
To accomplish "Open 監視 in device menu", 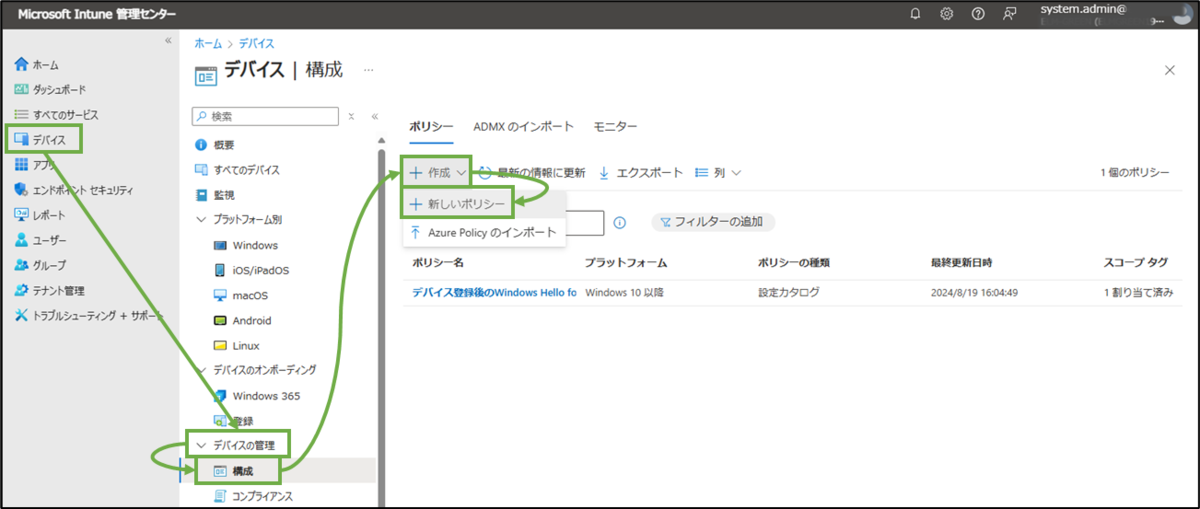I will (x=213, y=195).
